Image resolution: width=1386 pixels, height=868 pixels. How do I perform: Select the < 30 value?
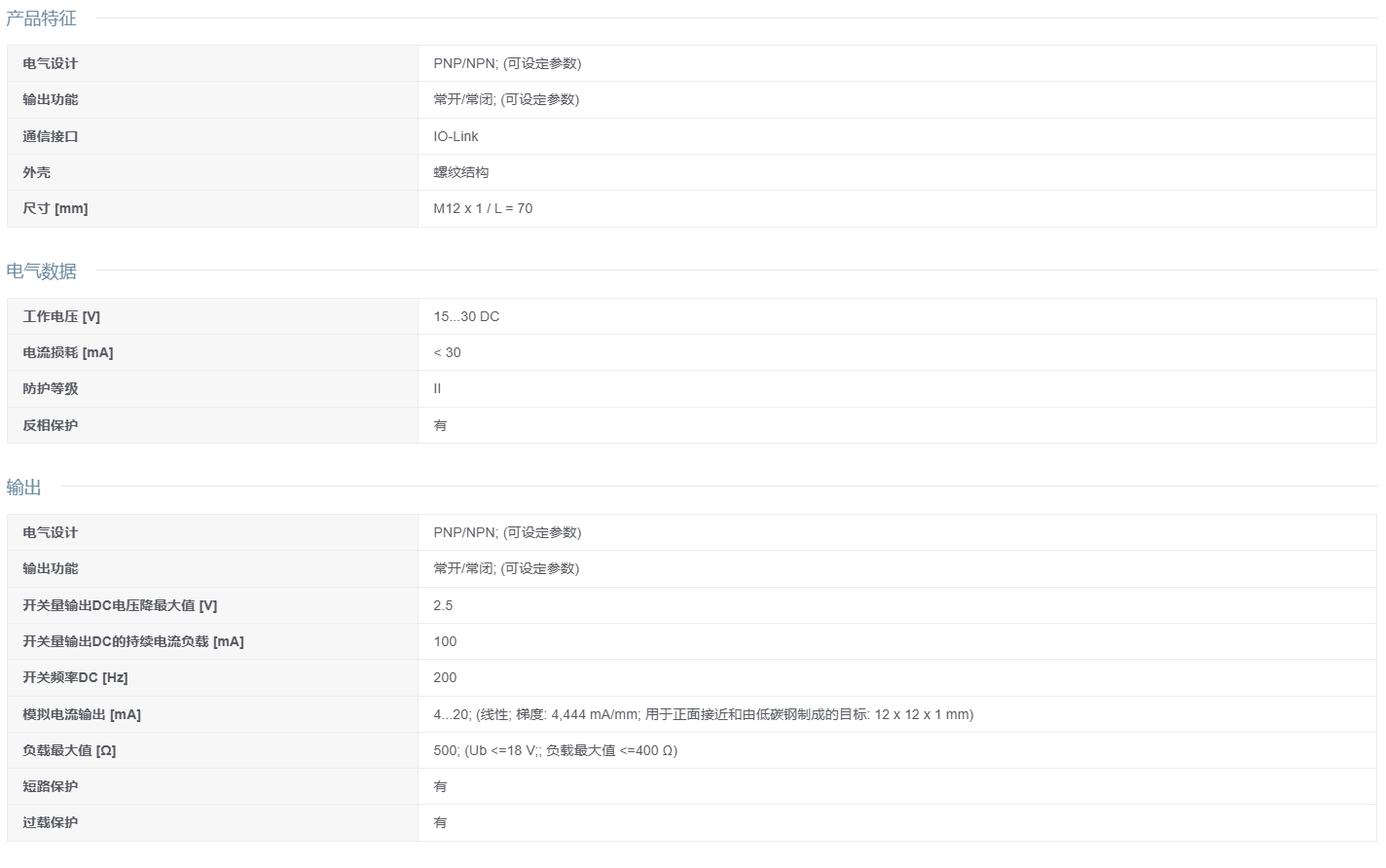pyautogui.click(x=447, y=352)
